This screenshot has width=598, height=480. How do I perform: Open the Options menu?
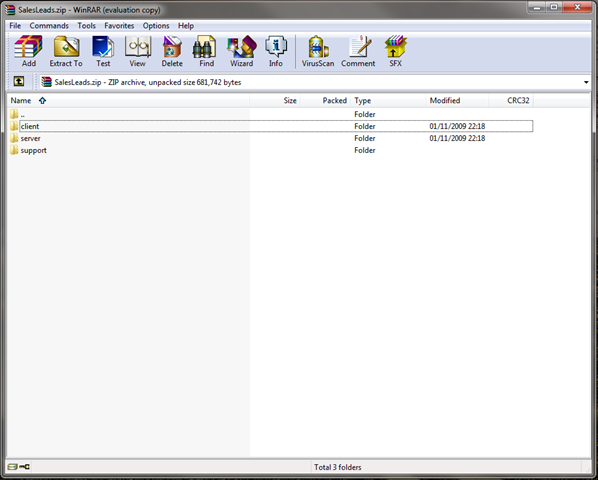pos(156,26)
